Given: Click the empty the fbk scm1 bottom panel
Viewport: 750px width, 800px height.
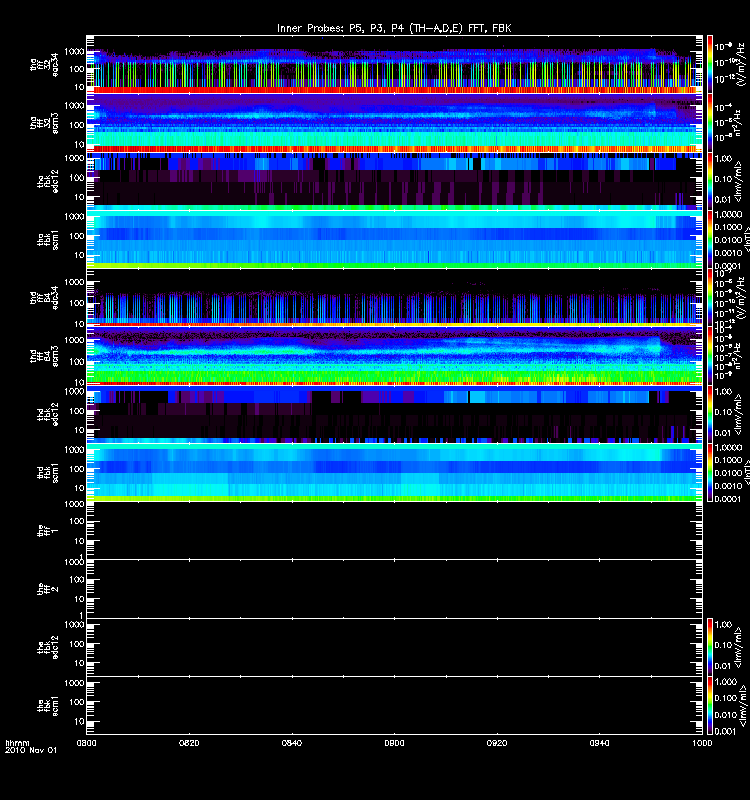Looking at the screenshot, I should pos(394,706).
